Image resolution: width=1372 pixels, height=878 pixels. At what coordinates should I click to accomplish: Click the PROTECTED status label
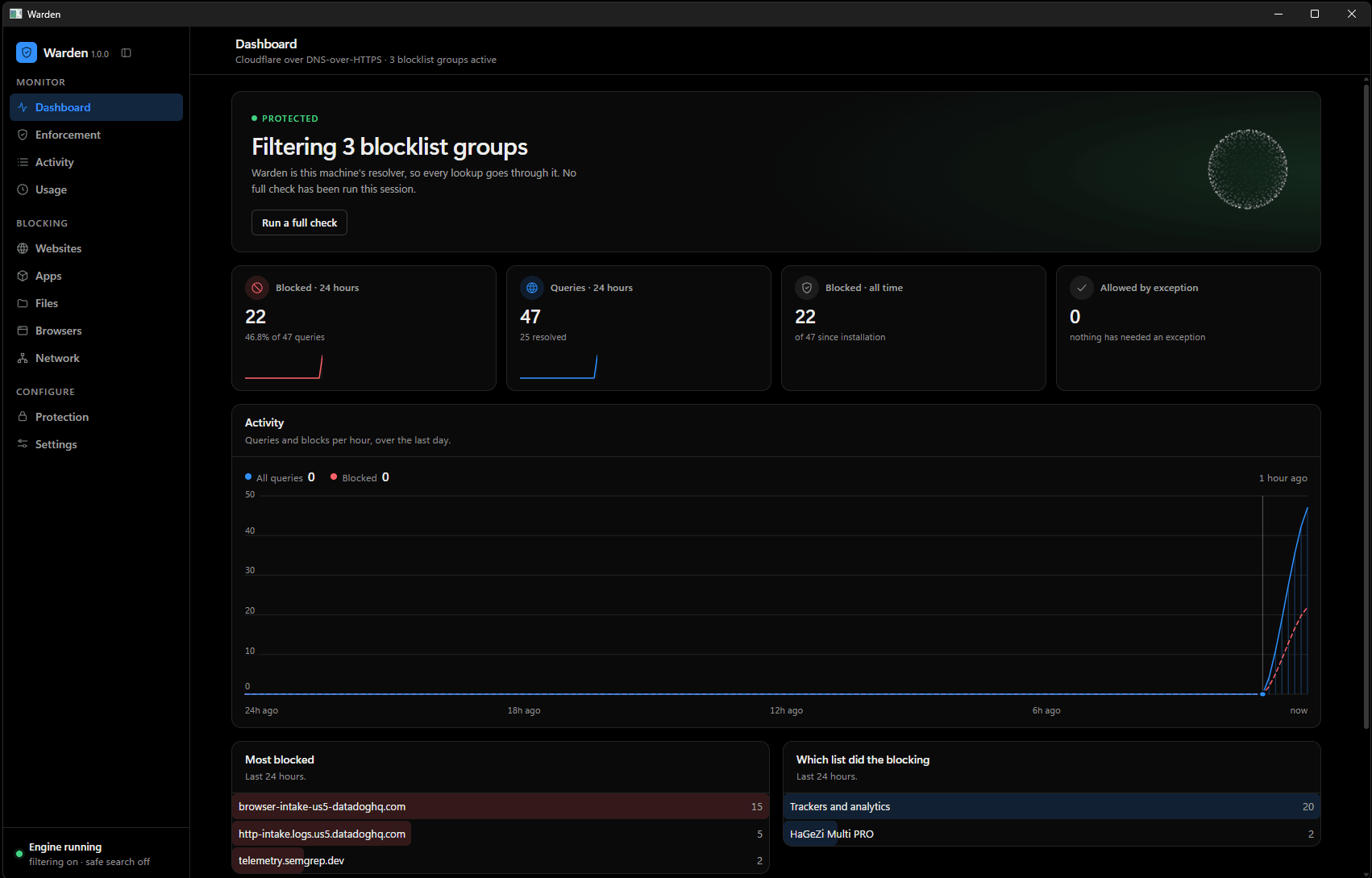(x=289, y=119)
